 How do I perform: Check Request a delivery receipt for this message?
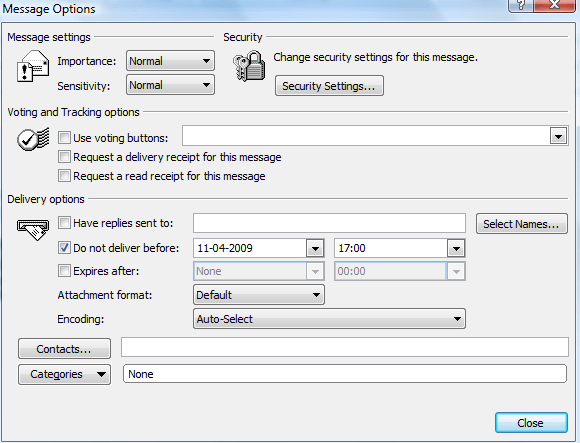click(x=64, y=157)
